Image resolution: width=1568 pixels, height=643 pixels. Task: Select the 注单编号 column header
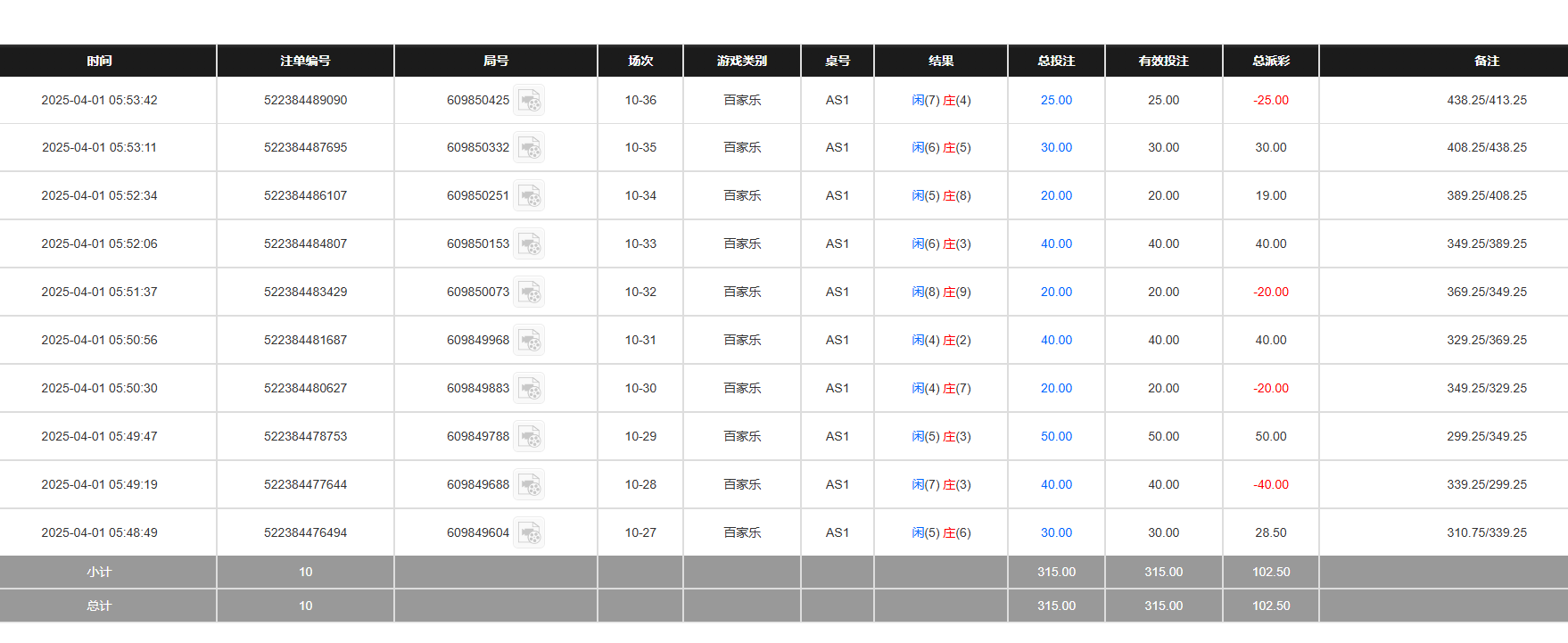pyautogui.click(x=305, y=61)
